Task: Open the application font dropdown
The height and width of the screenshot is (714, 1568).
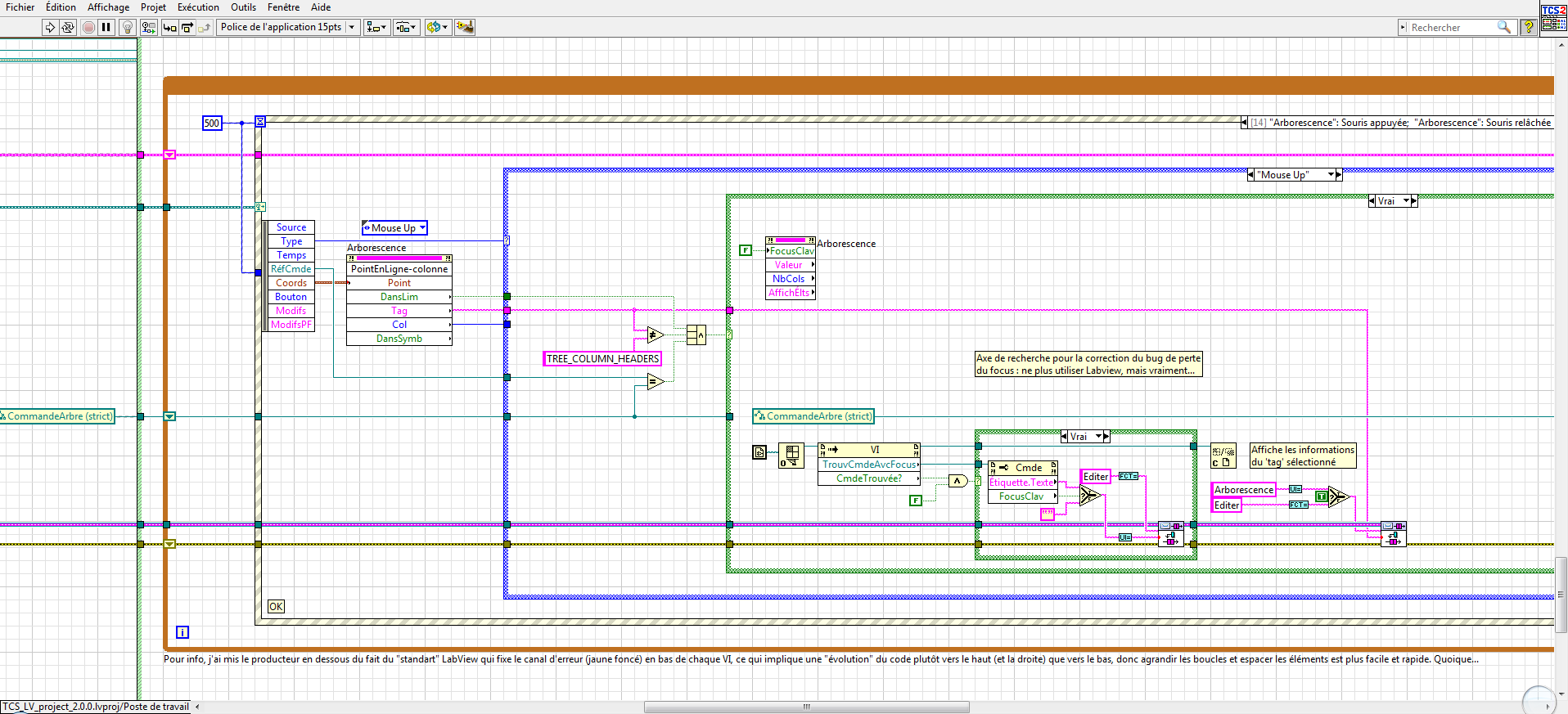Action: (289, 27)
